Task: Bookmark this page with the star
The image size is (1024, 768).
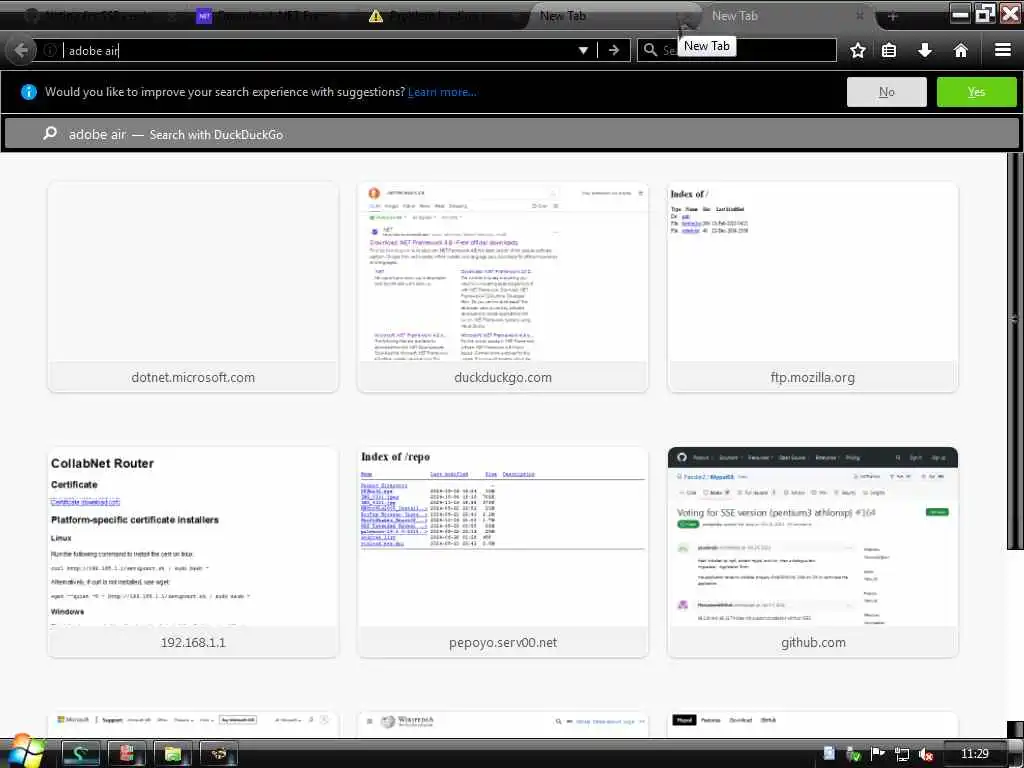Action: coord(857,50)
